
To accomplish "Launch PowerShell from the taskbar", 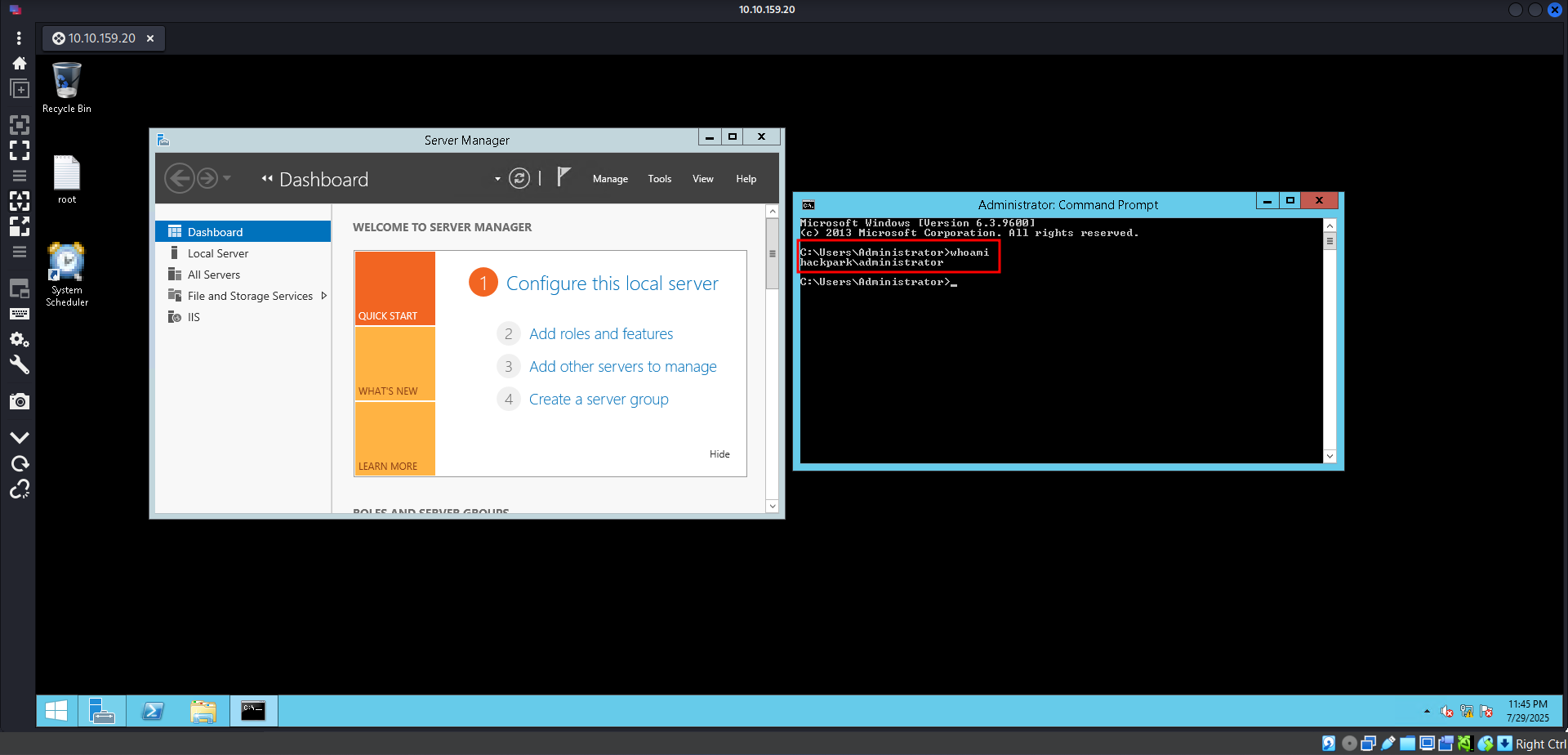I will pos(153,711).
